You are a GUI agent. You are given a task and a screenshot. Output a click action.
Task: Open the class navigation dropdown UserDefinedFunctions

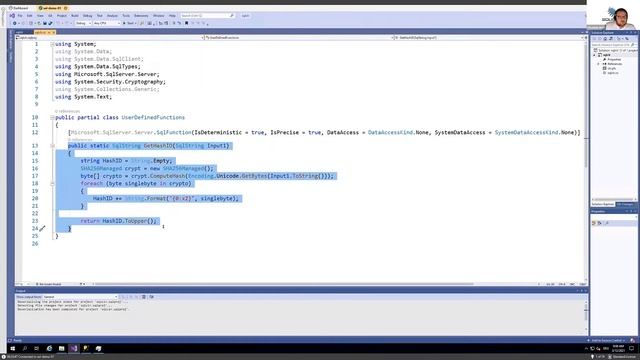tap(299, 38)
